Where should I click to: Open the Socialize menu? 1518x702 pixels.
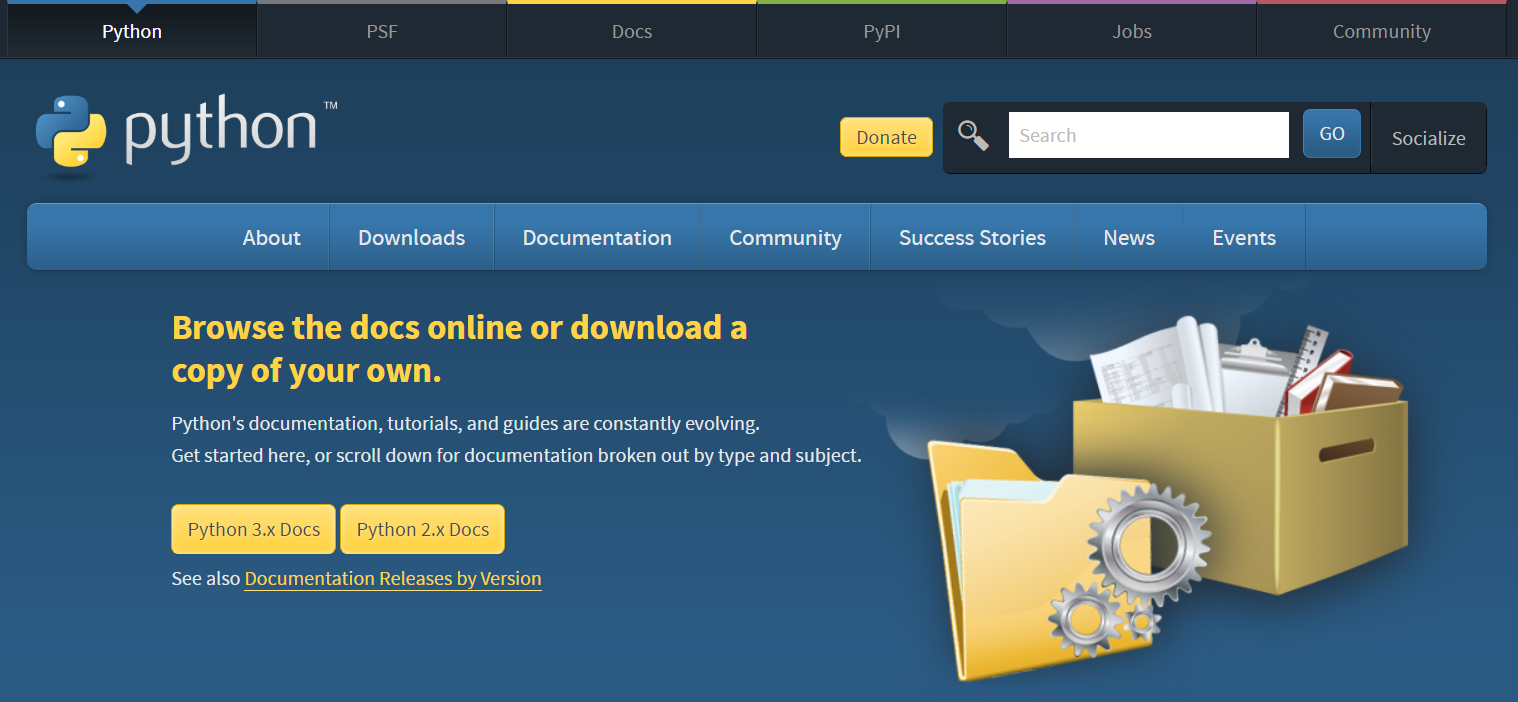1428,138
